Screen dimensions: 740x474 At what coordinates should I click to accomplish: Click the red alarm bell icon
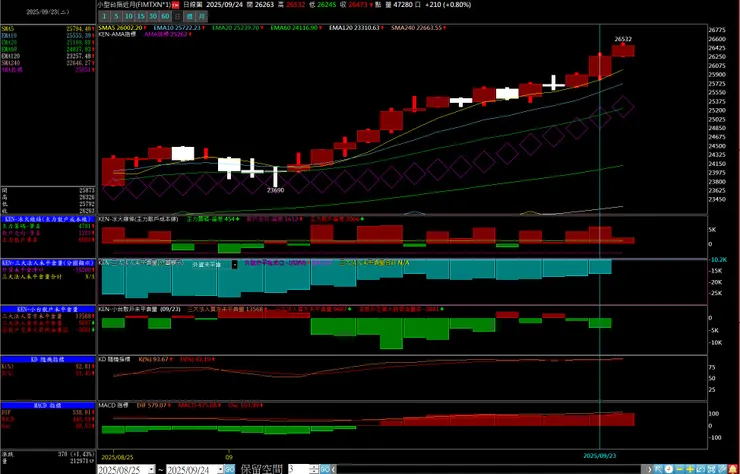point(733,470)
